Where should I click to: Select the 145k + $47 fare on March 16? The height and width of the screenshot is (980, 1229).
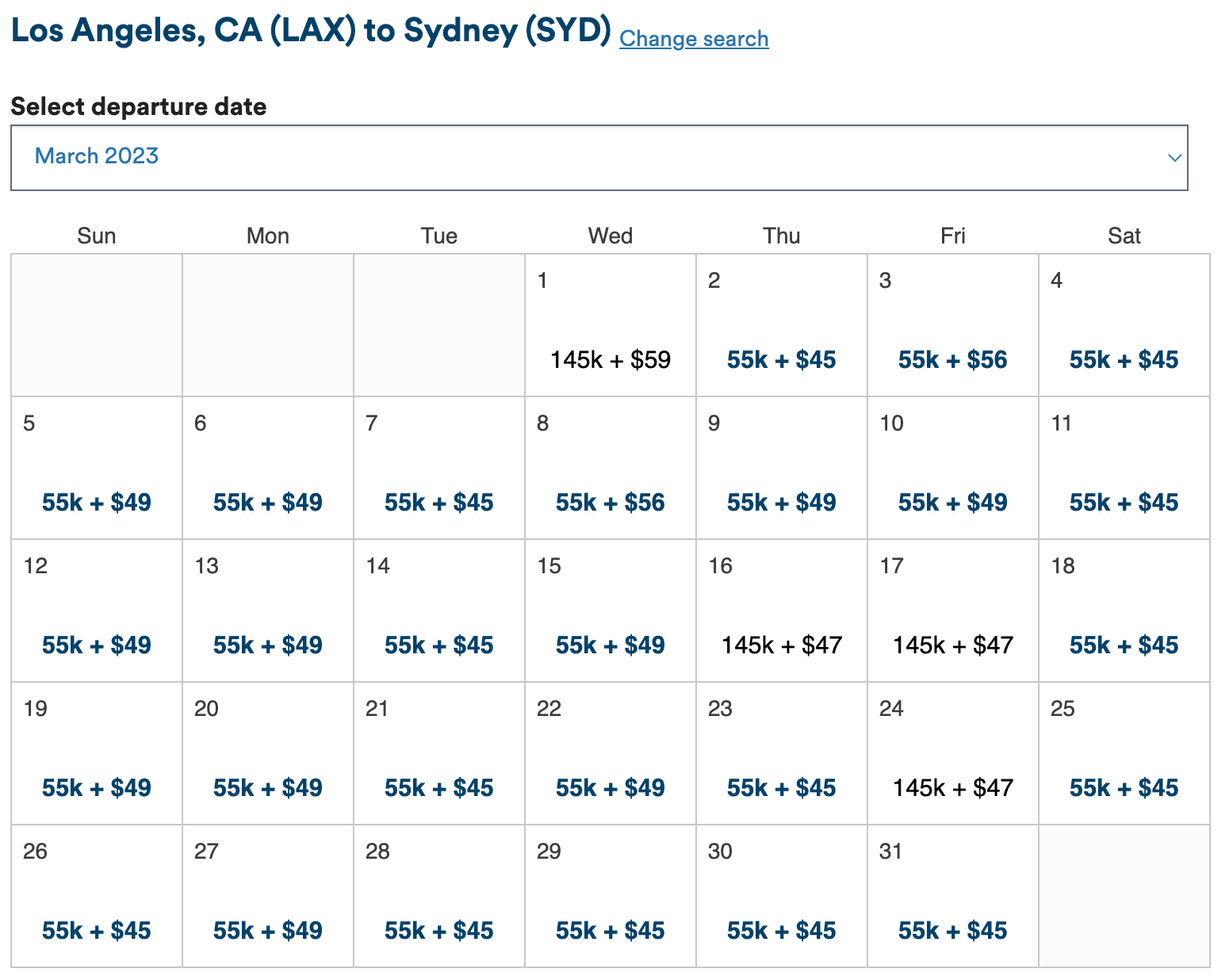click(781, 645)
